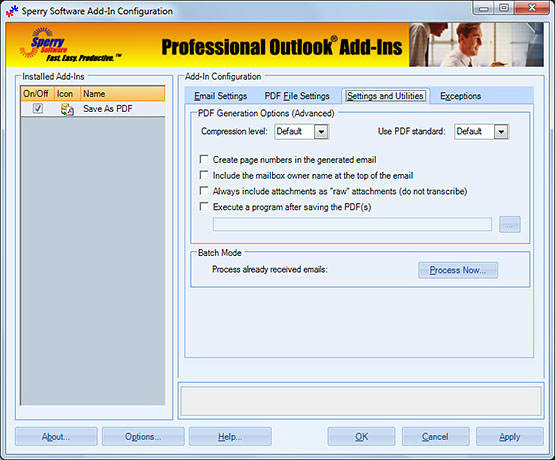Open the Use PDF standard dropdown

pyautogui.click(x=501, y=132)
